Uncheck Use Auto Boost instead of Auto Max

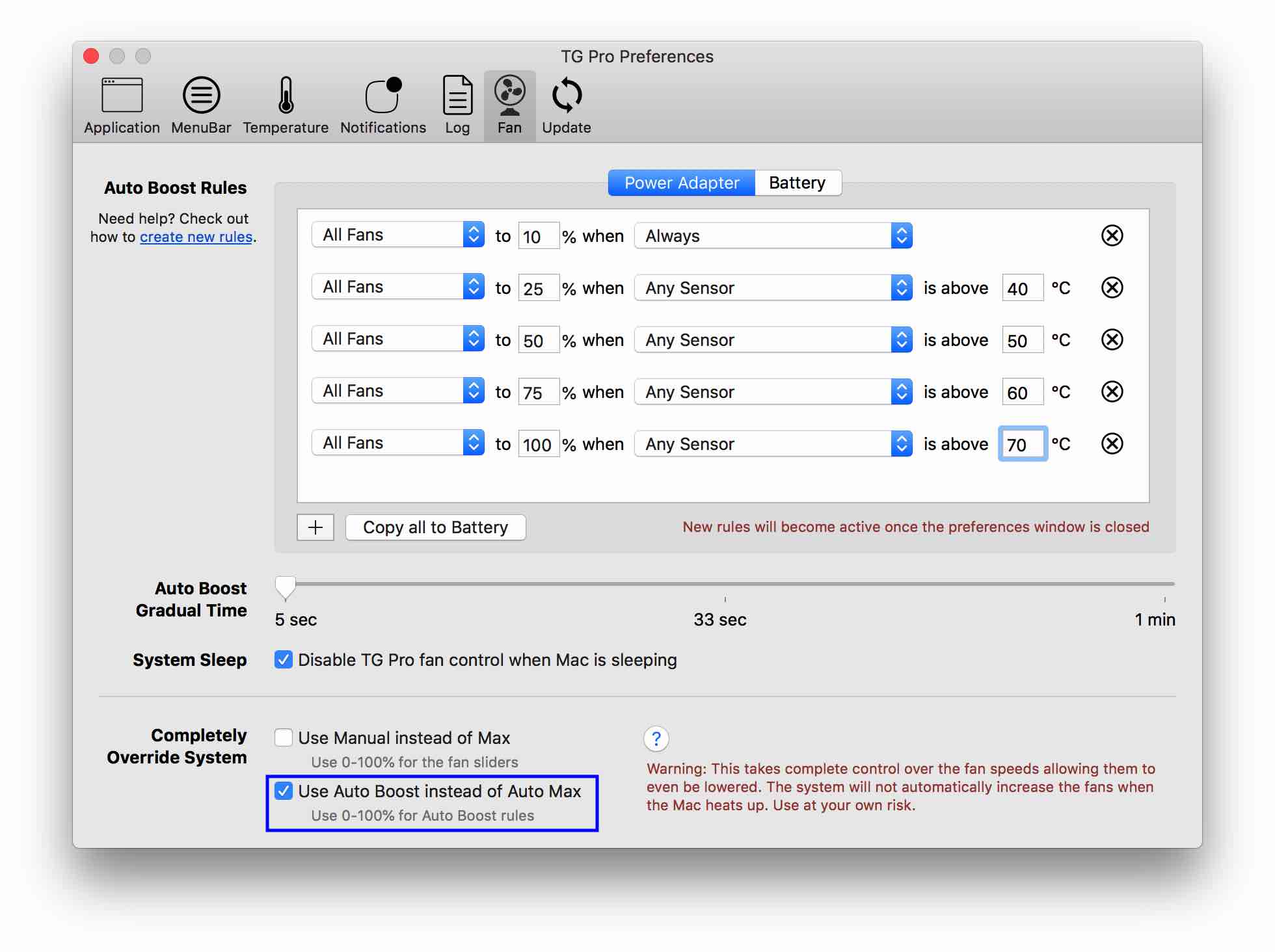[284, 791]
